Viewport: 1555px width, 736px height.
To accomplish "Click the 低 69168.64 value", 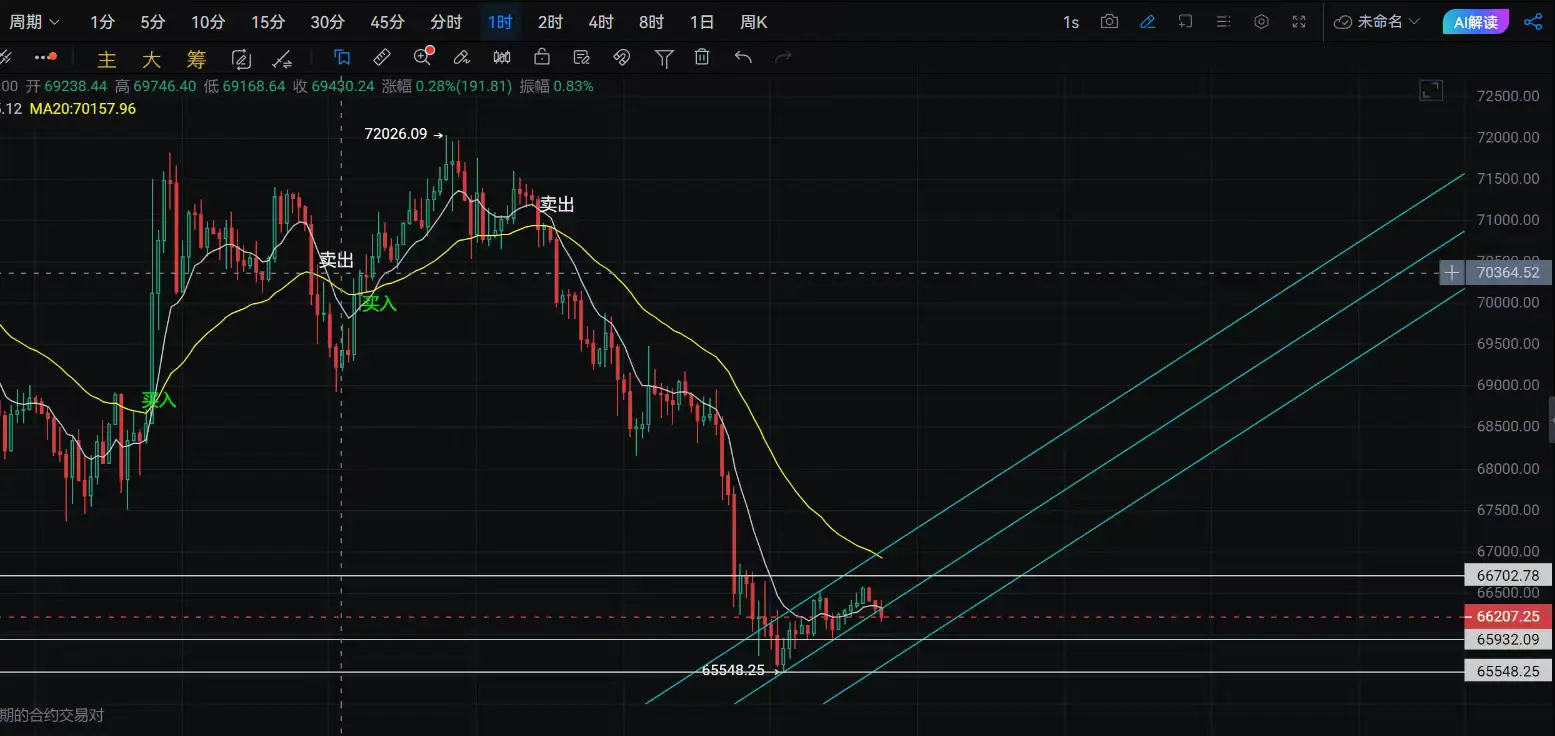I will pyautogui.click(x=244, y=86).
